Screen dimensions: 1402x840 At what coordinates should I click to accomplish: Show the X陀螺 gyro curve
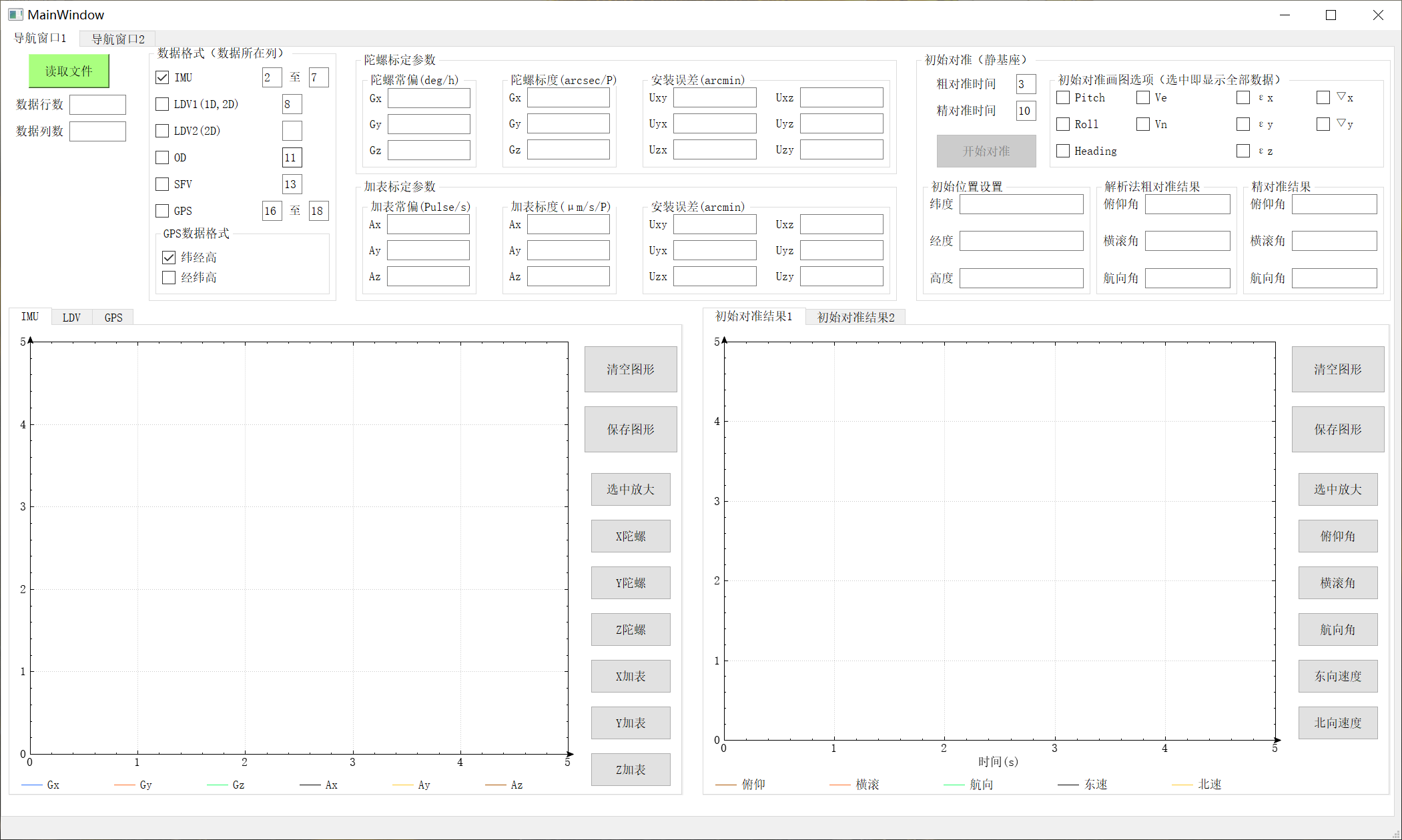[x=631, y=536]
